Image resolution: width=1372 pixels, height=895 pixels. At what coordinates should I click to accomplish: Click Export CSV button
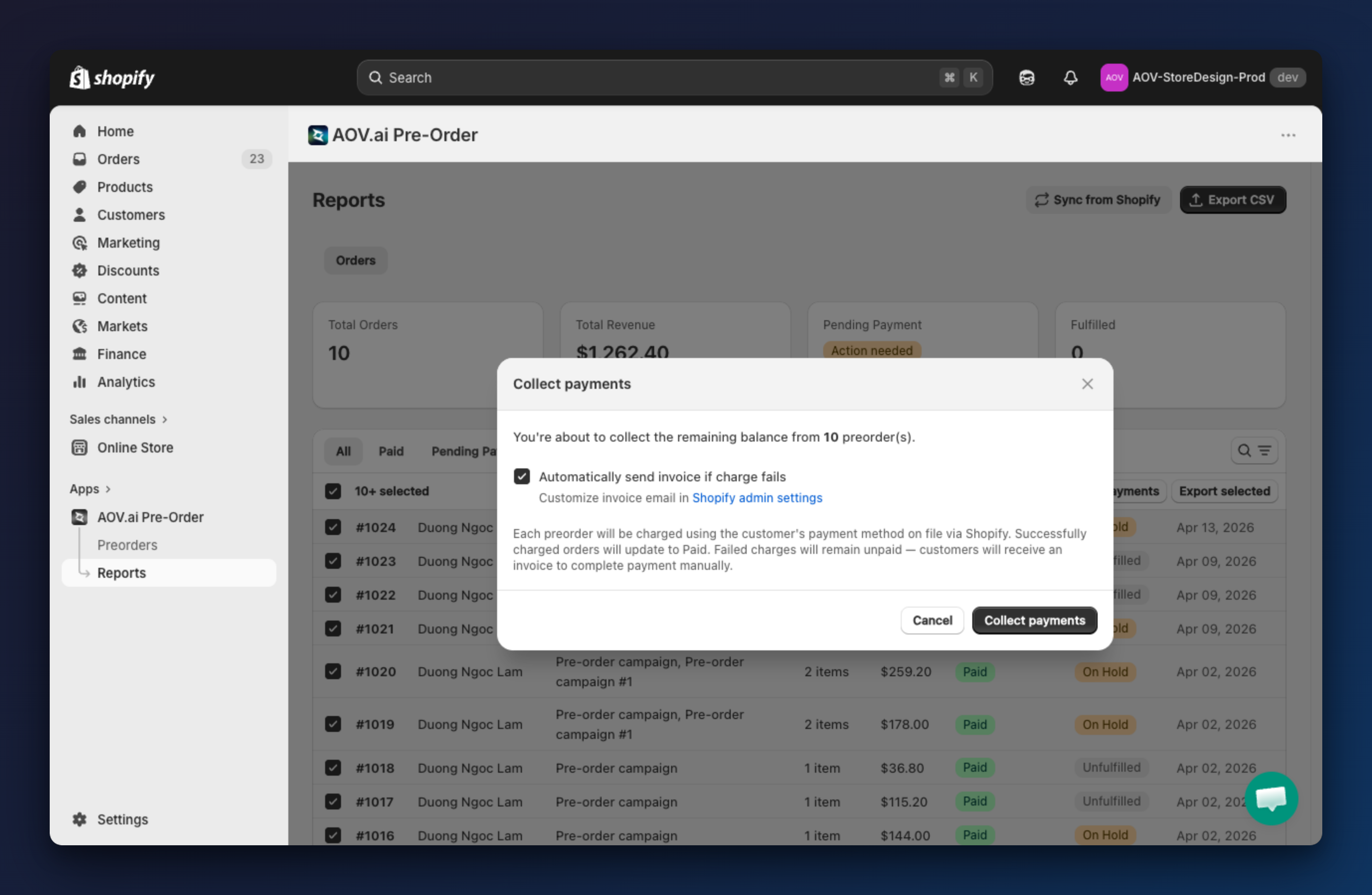pos(1232,199)
